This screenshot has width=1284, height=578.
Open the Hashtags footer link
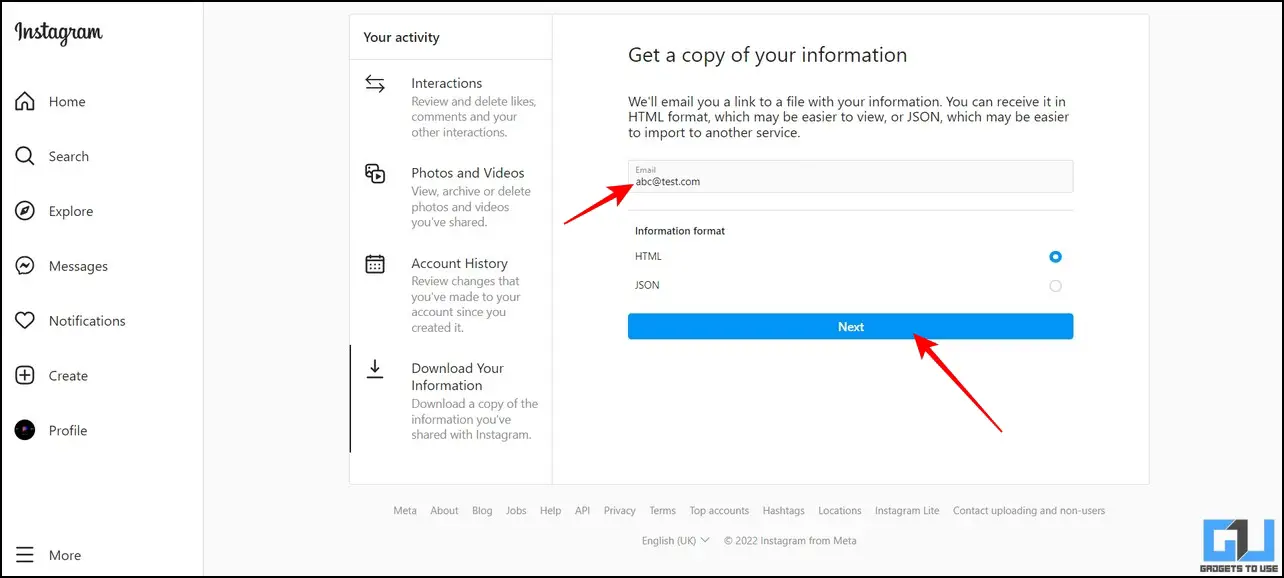[783, 510]
